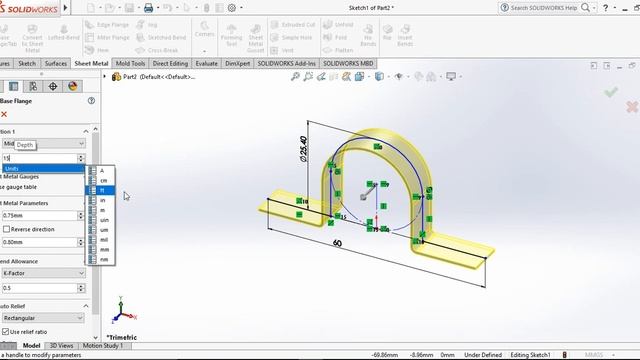
Task: Toggle the Use relief ratio checkbox
Action: [x=5, y=331]
